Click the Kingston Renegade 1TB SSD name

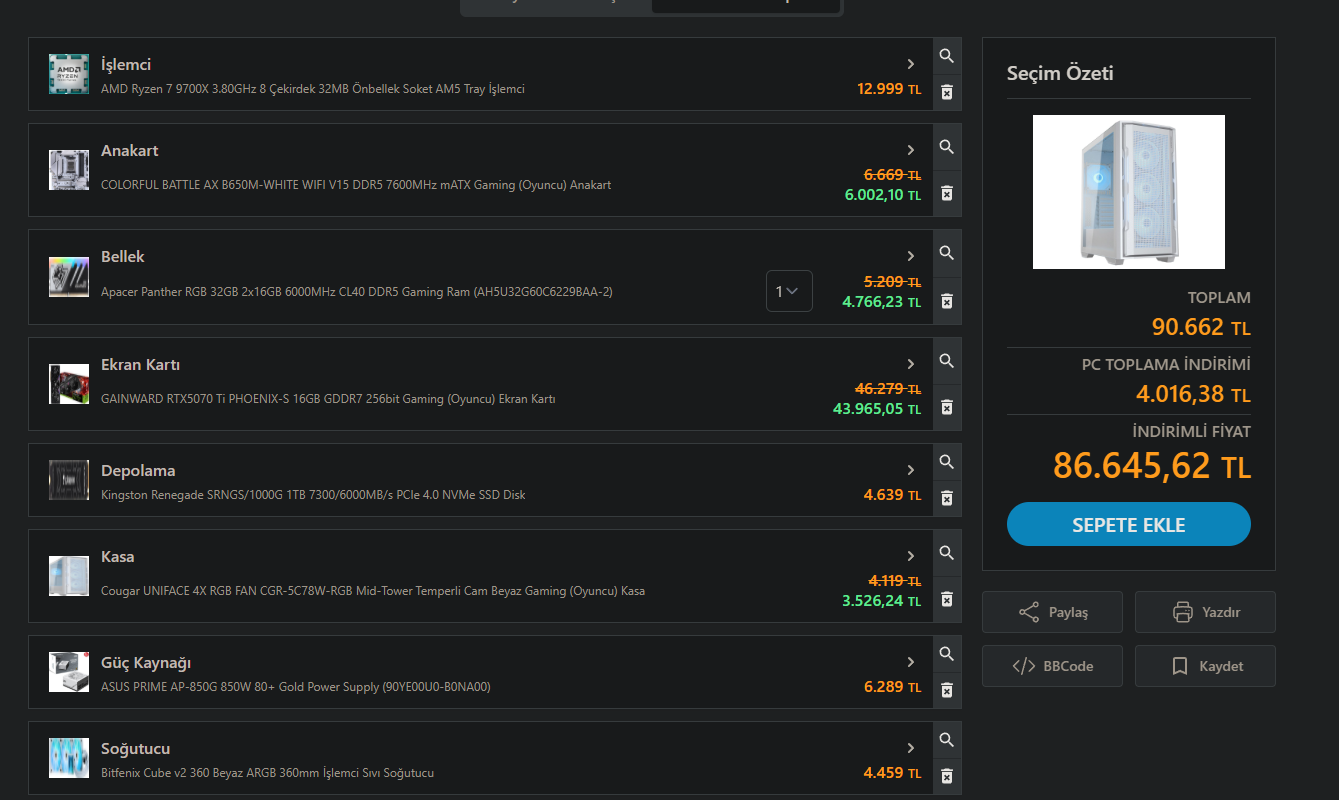click(313, 495)
